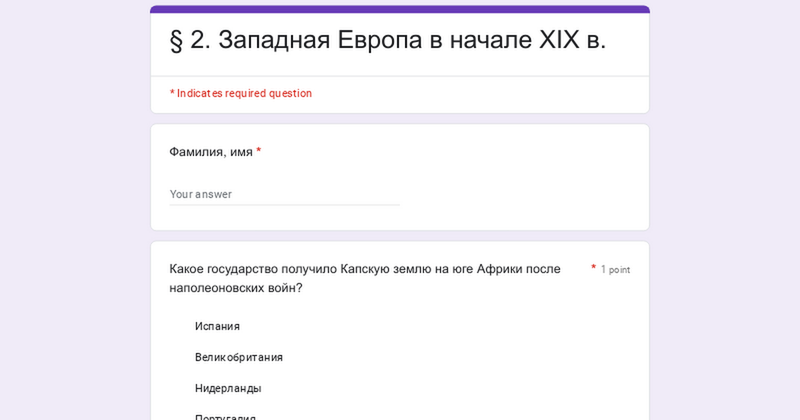Click the "1 point" score label
The height and width of the screenshot is (420, 800).
pyautogui.click(x=615, y=269)
